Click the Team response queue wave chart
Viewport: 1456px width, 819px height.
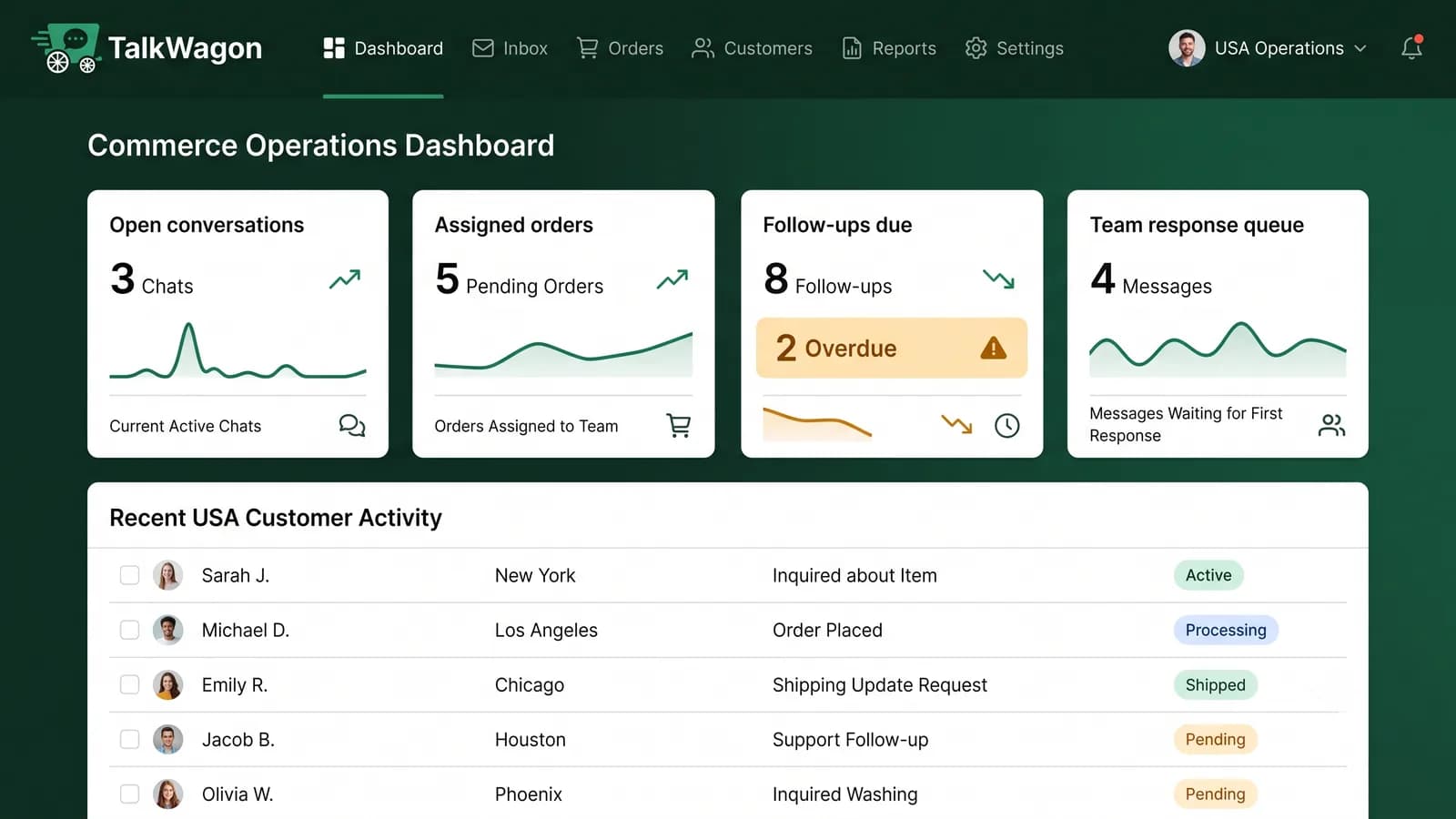coord(1218,349)
